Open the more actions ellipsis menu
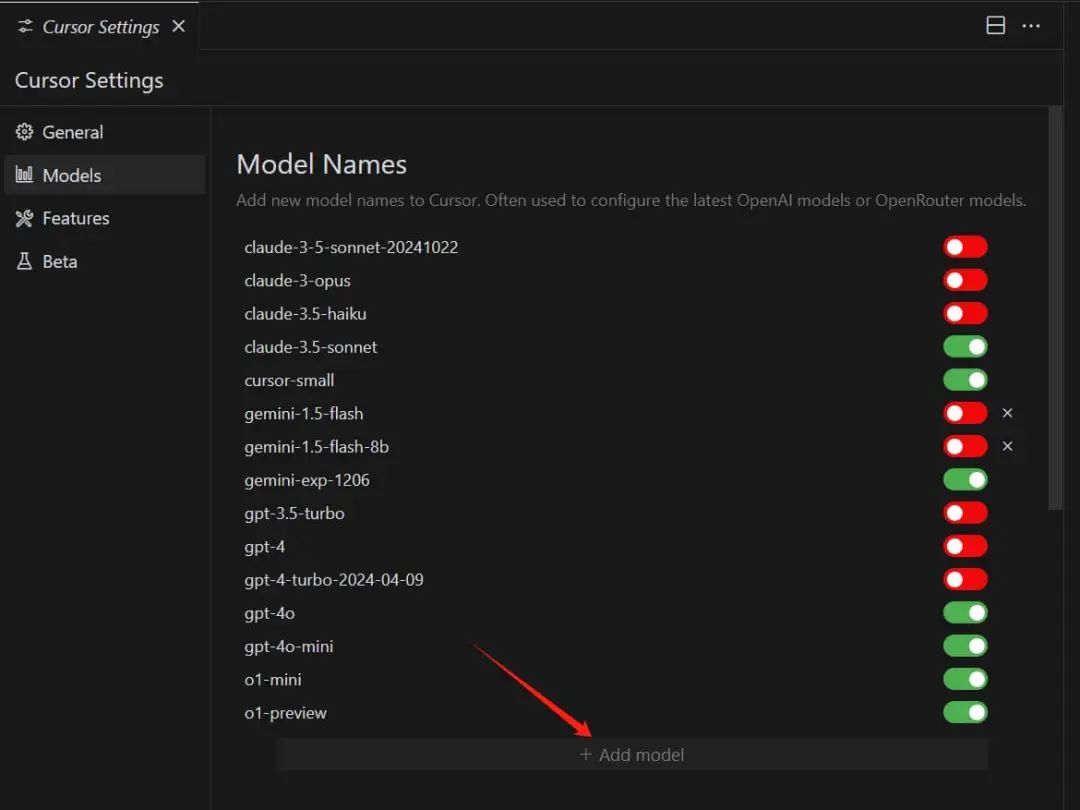The height and width of the screenshot is (810, 1080). (1031, 26)
